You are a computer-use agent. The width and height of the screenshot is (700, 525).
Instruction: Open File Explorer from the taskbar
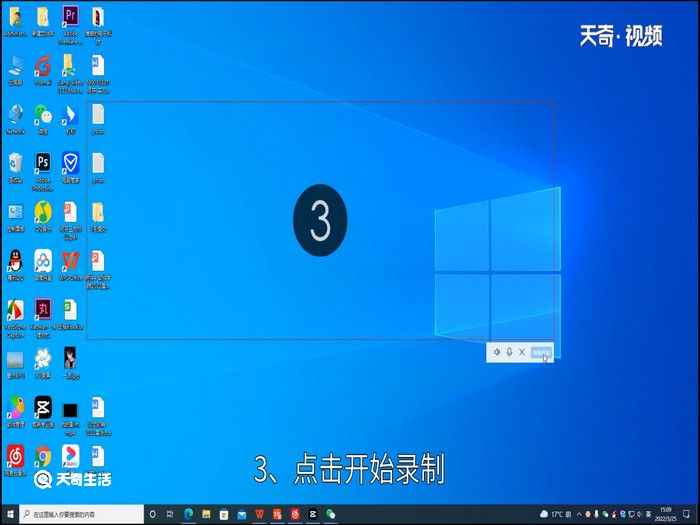tap(206, 515)
